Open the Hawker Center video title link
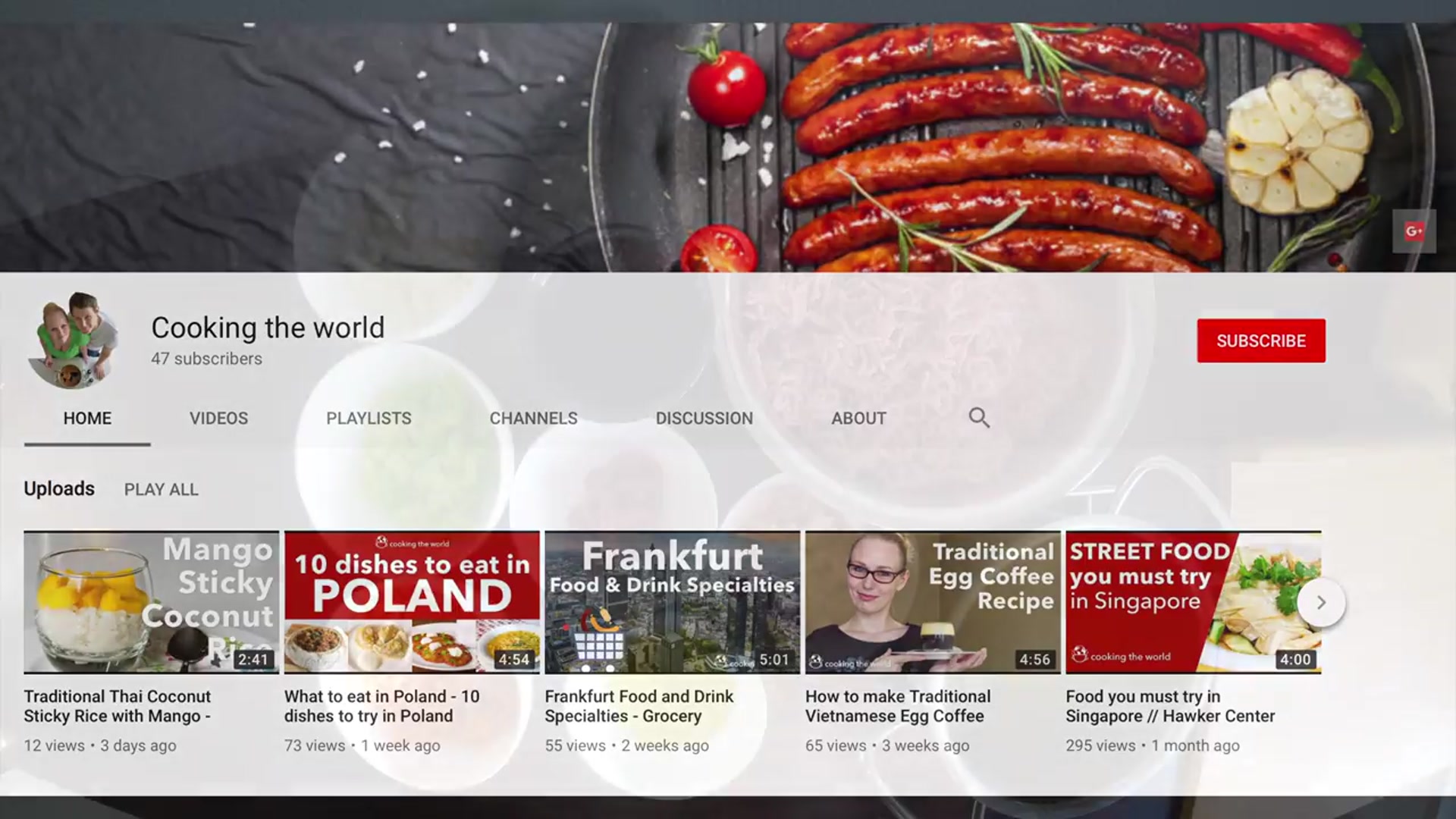The image size is (1456, 819). tap(1169, 706)
